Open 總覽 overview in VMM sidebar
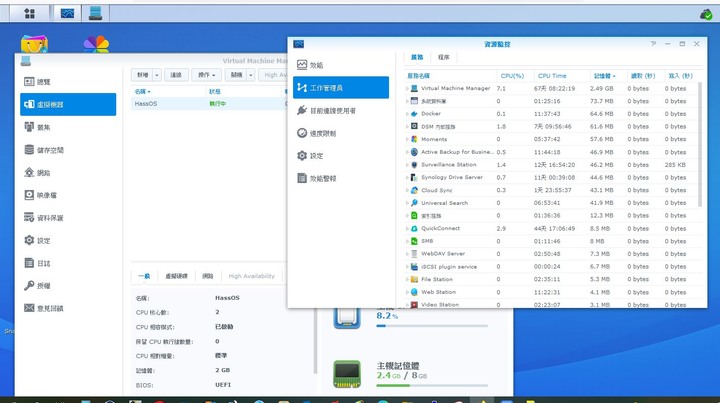Screen dimensions: 720x403 coord(68,82)
